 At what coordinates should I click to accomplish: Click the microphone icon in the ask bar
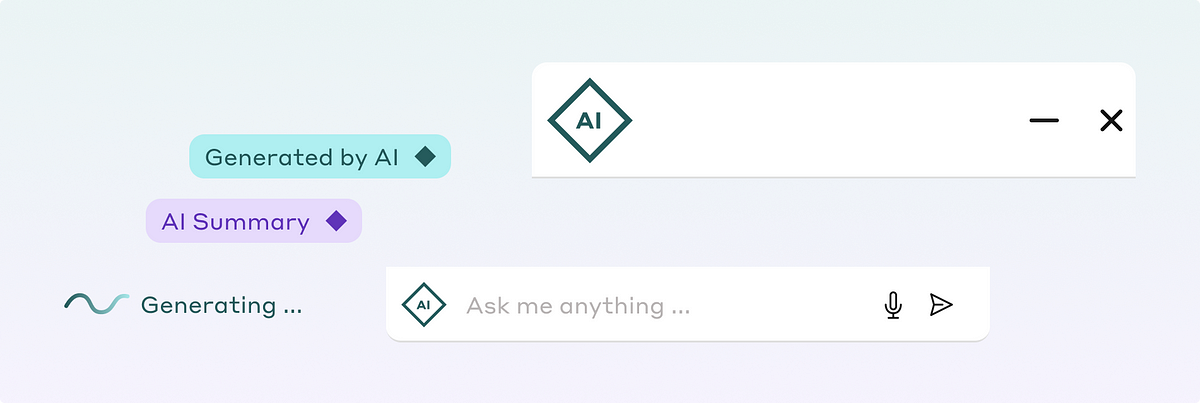(893, 305)
